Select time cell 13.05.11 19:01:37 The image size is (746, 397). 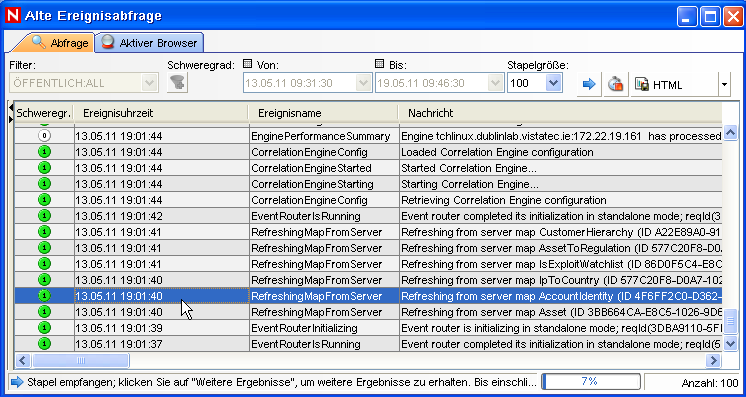[162, 344]
